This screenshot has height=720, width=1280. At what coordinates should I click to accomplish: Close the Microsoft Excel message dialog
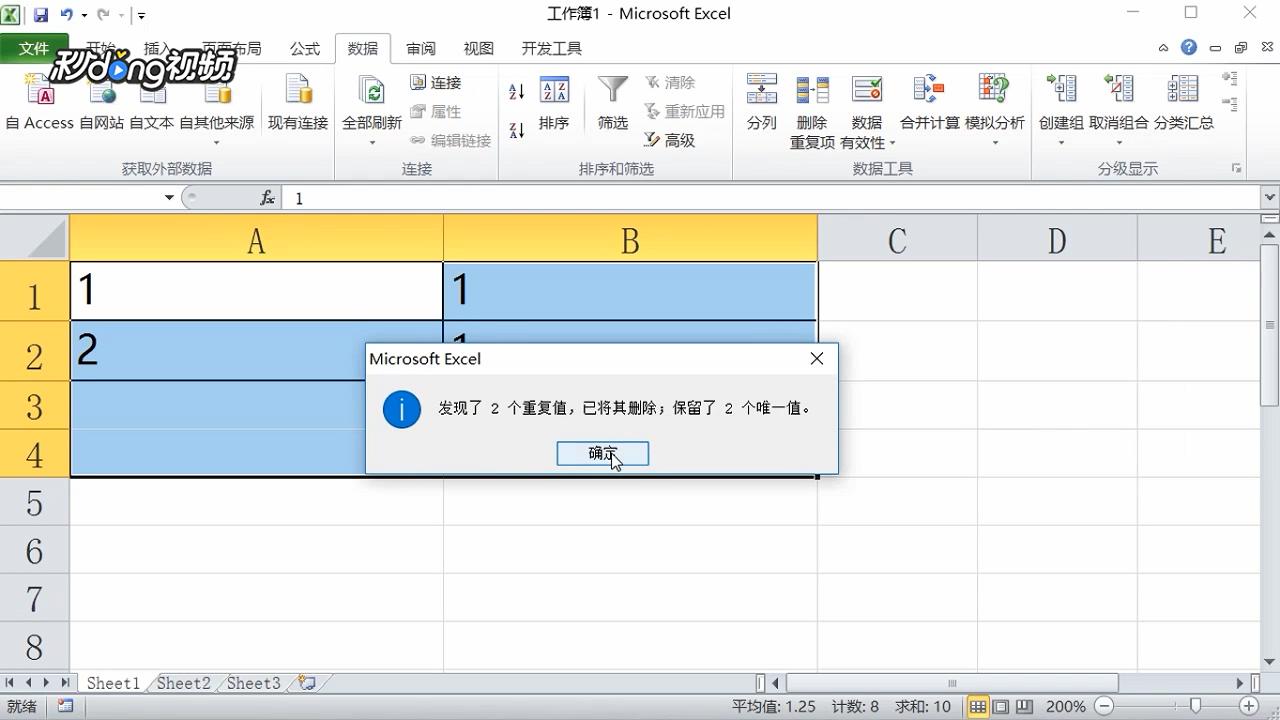817,358
